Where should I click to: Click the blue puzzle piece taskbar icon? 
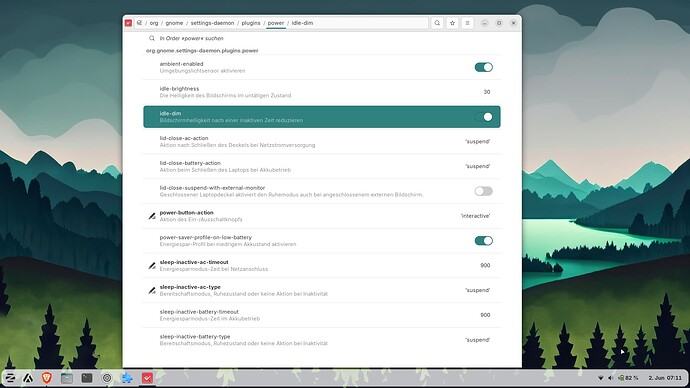click(x=127, y=377)
